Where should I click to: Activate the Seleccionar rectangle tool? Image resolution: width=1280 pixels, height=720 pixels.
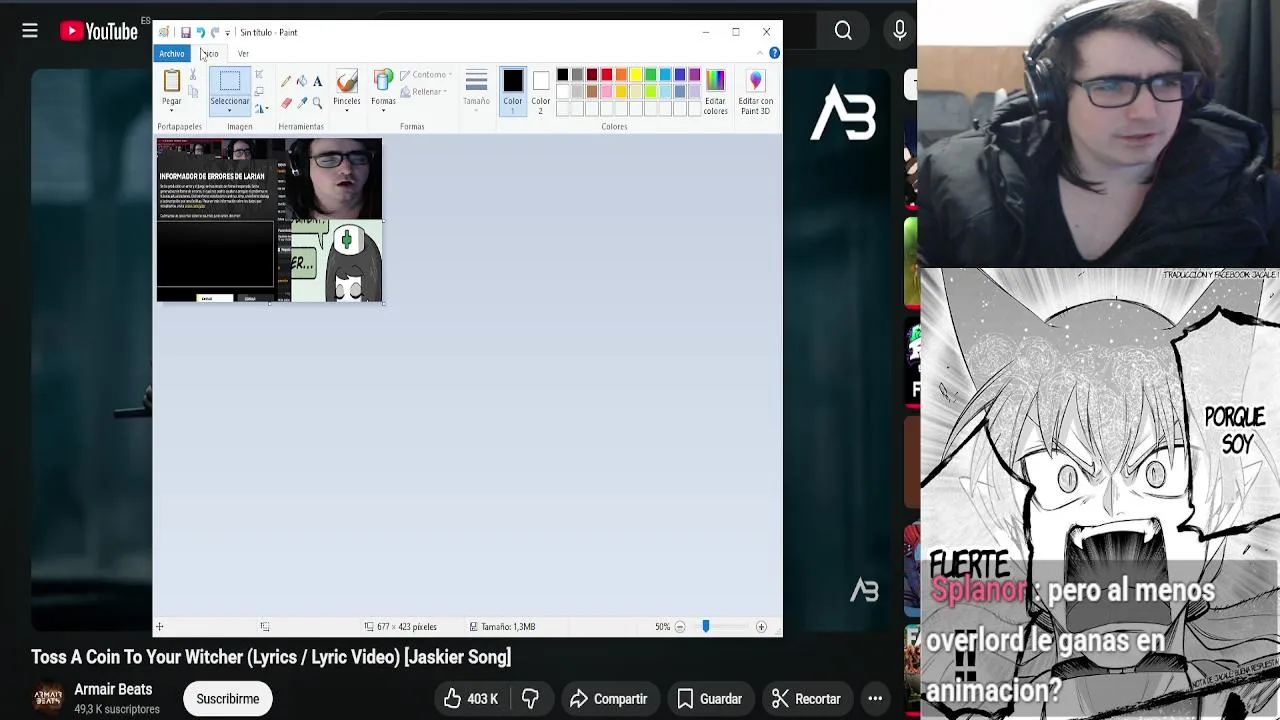(x=230, y=81)
